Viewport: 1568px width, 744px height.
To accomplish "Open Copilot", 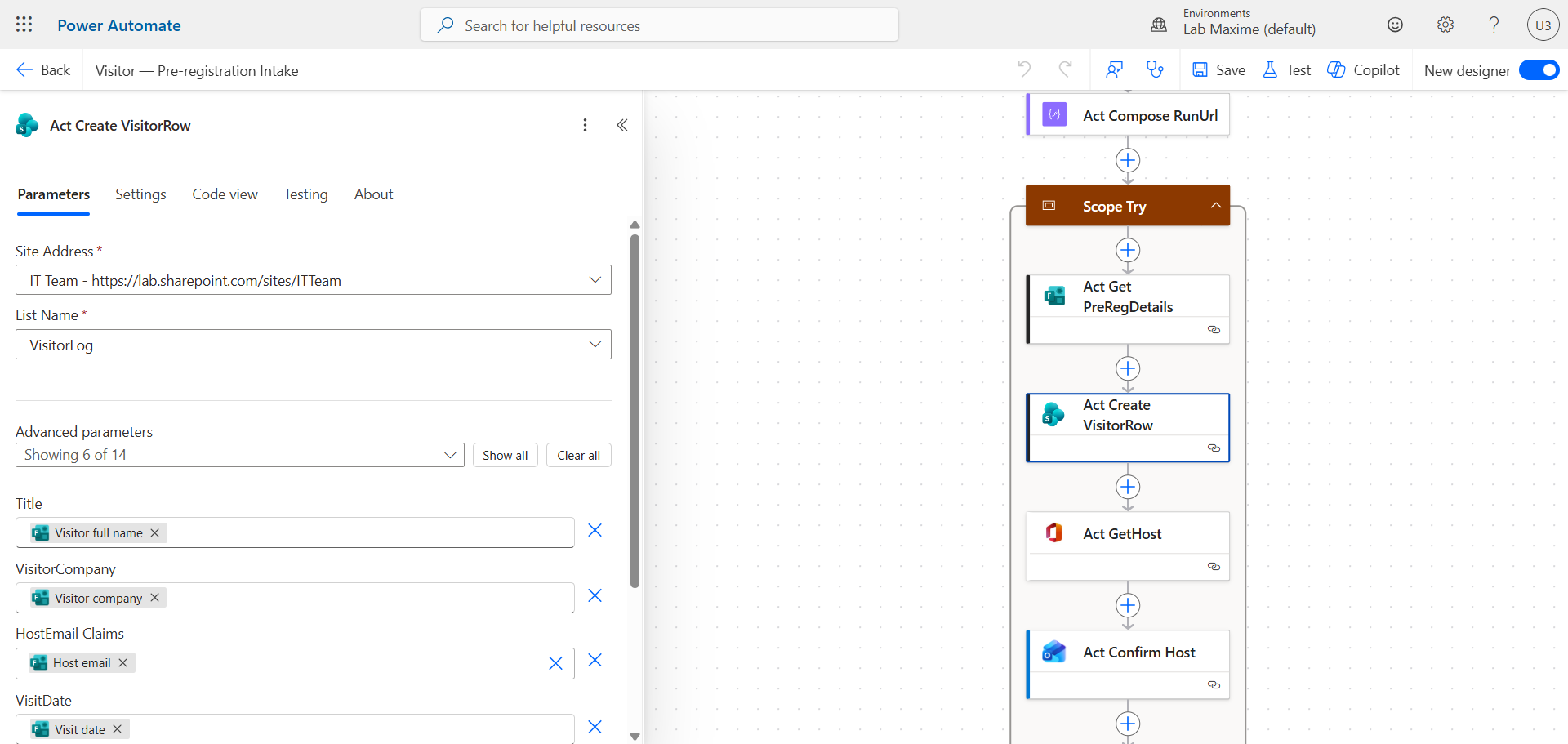I will pos(1364,70).
